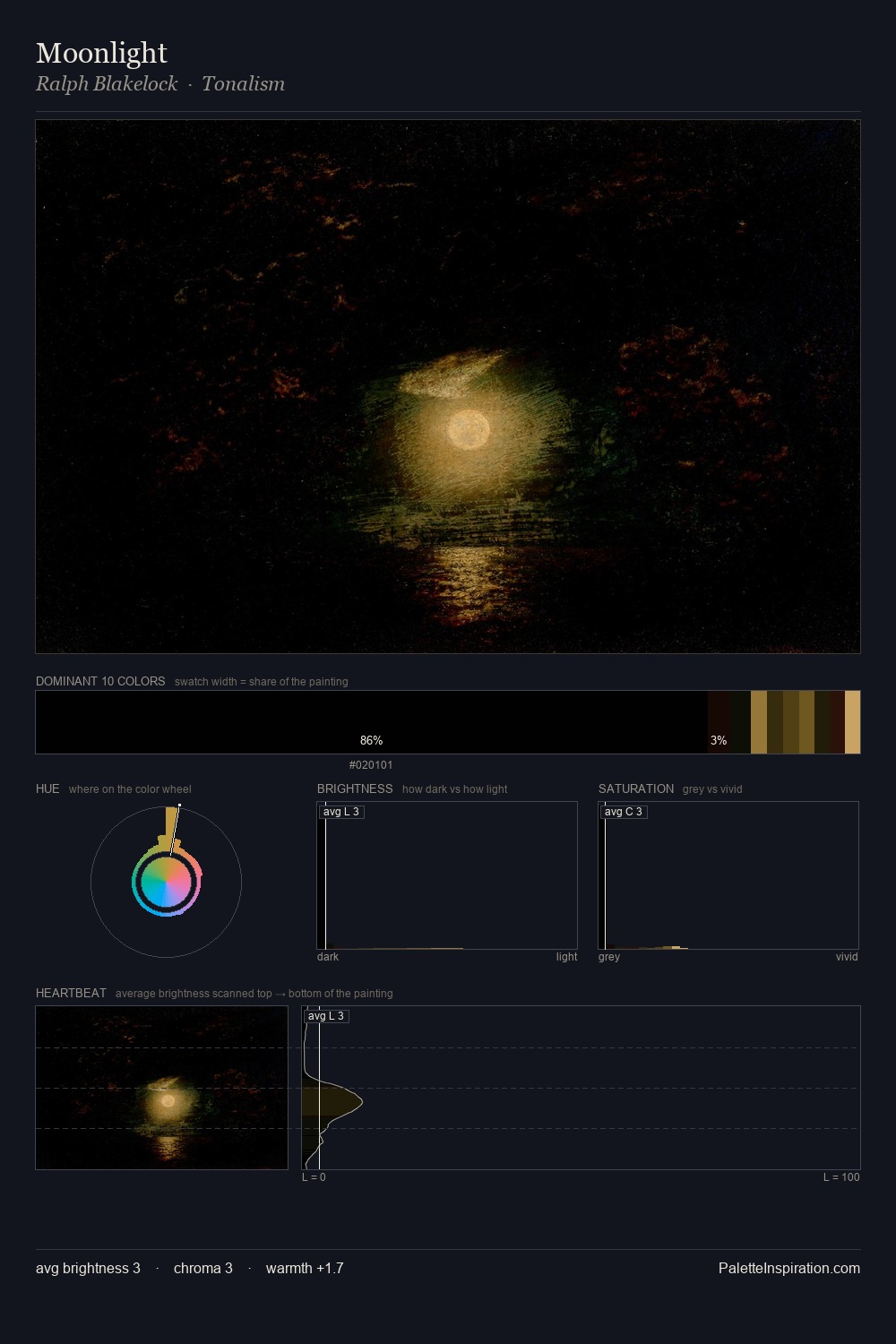Click the 'vivid' axis label
Viewport: 896px width, 1344px height.
(x=847, y=957)
